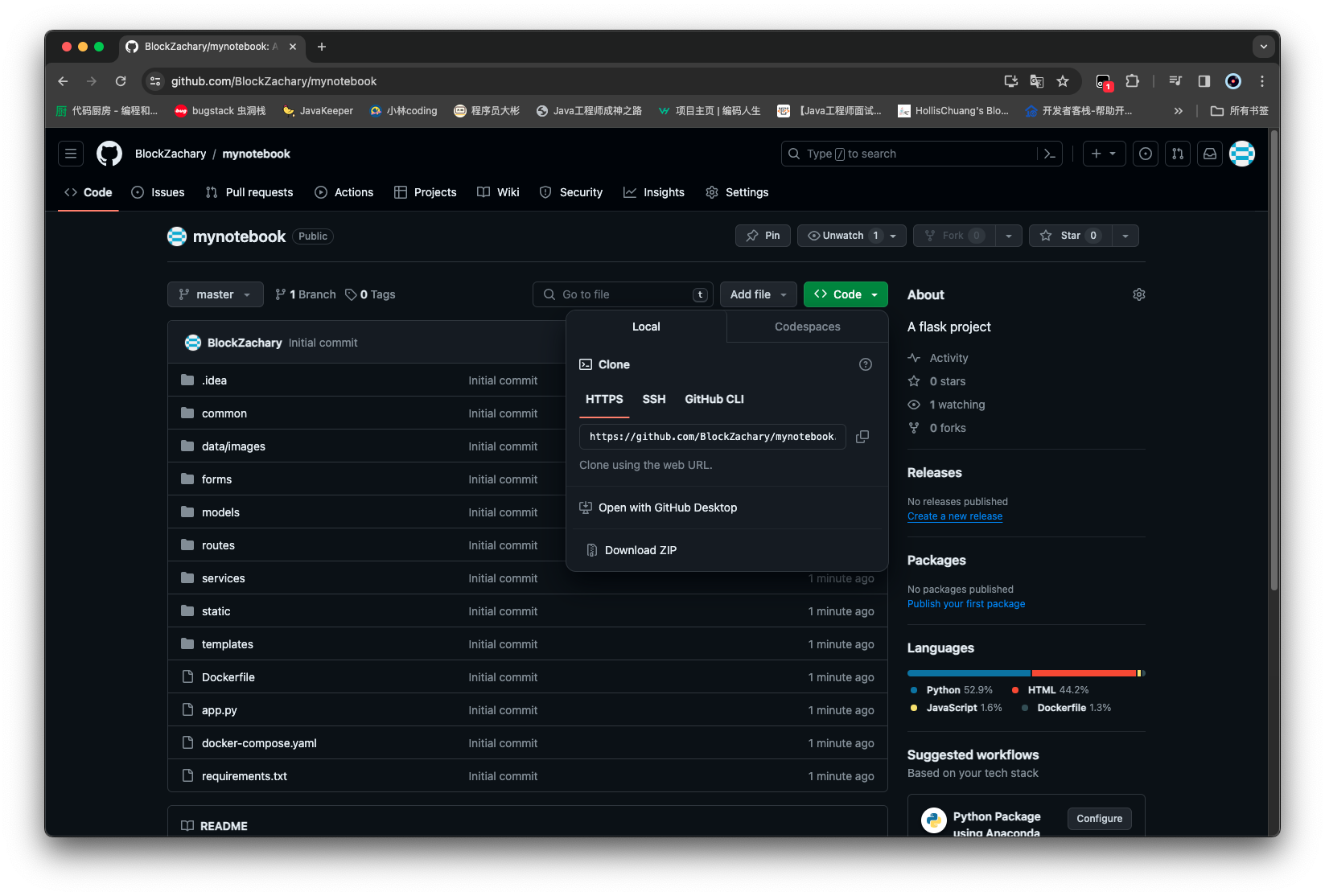Install app icon in the address bar
The height and width of the screenshot is (896, 1325).
(x=1011, y=81)
